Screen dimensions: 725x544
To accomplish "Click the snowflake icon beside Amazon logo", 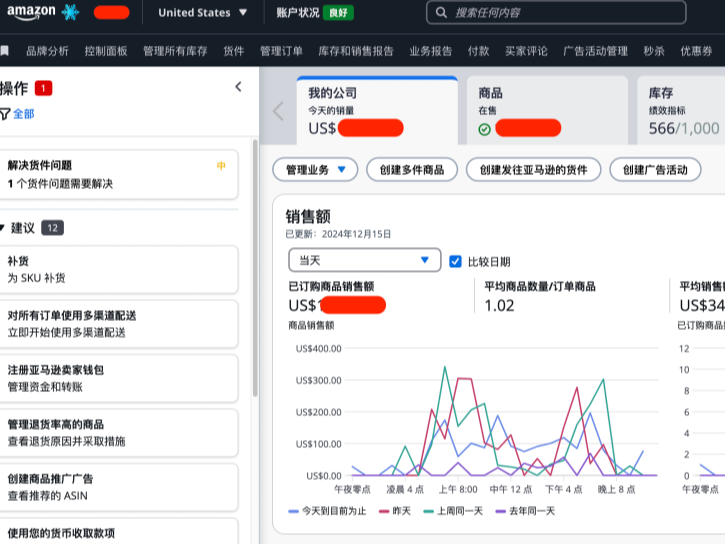I will click(x=70, y=12).
